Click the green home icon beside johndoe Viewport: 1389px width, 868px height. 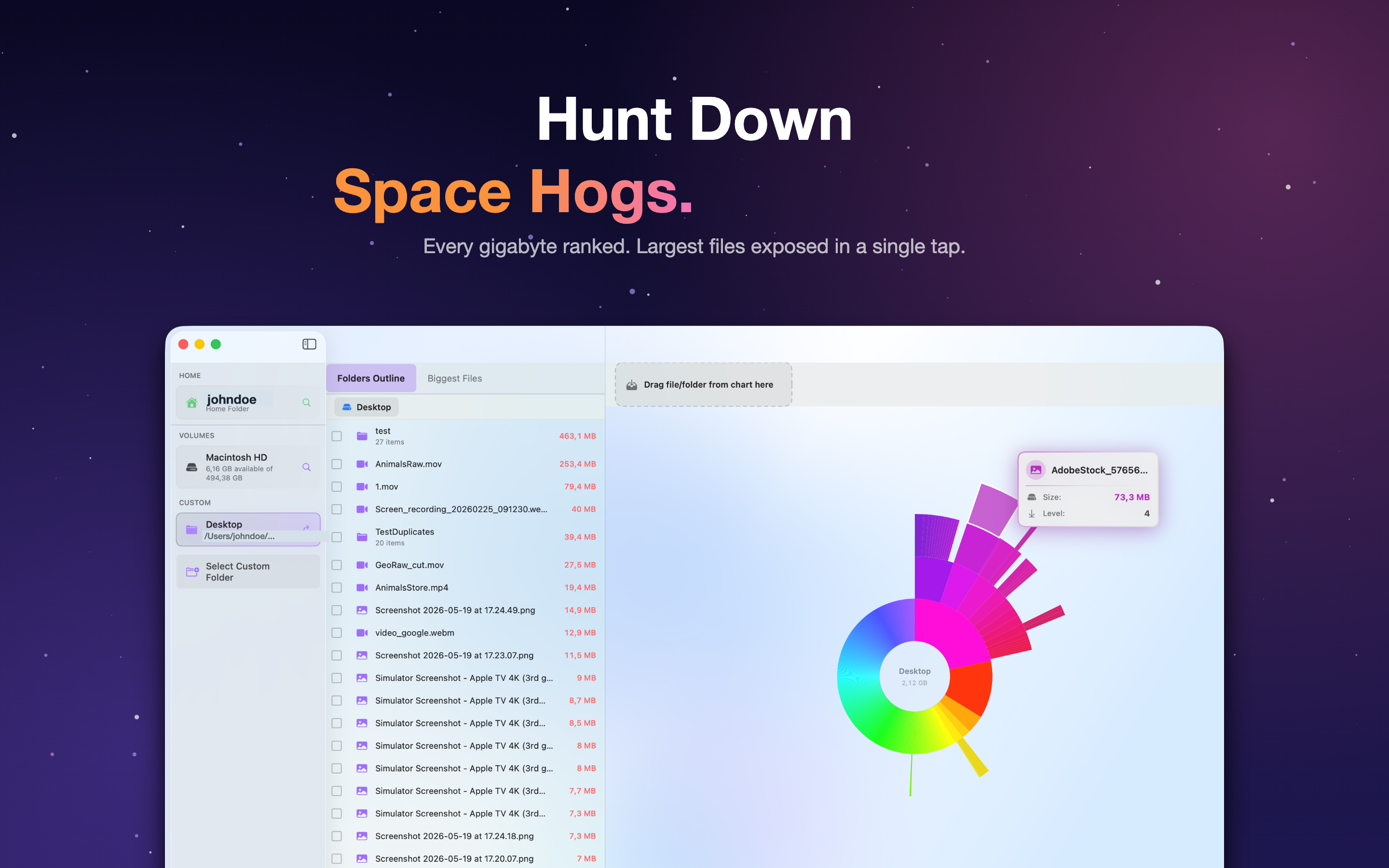(191, 403)
